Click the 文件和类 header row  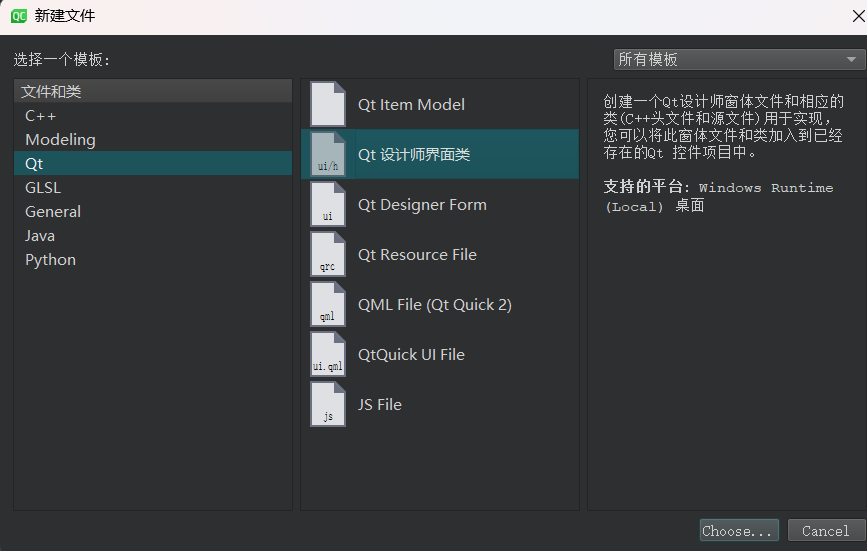153,91
